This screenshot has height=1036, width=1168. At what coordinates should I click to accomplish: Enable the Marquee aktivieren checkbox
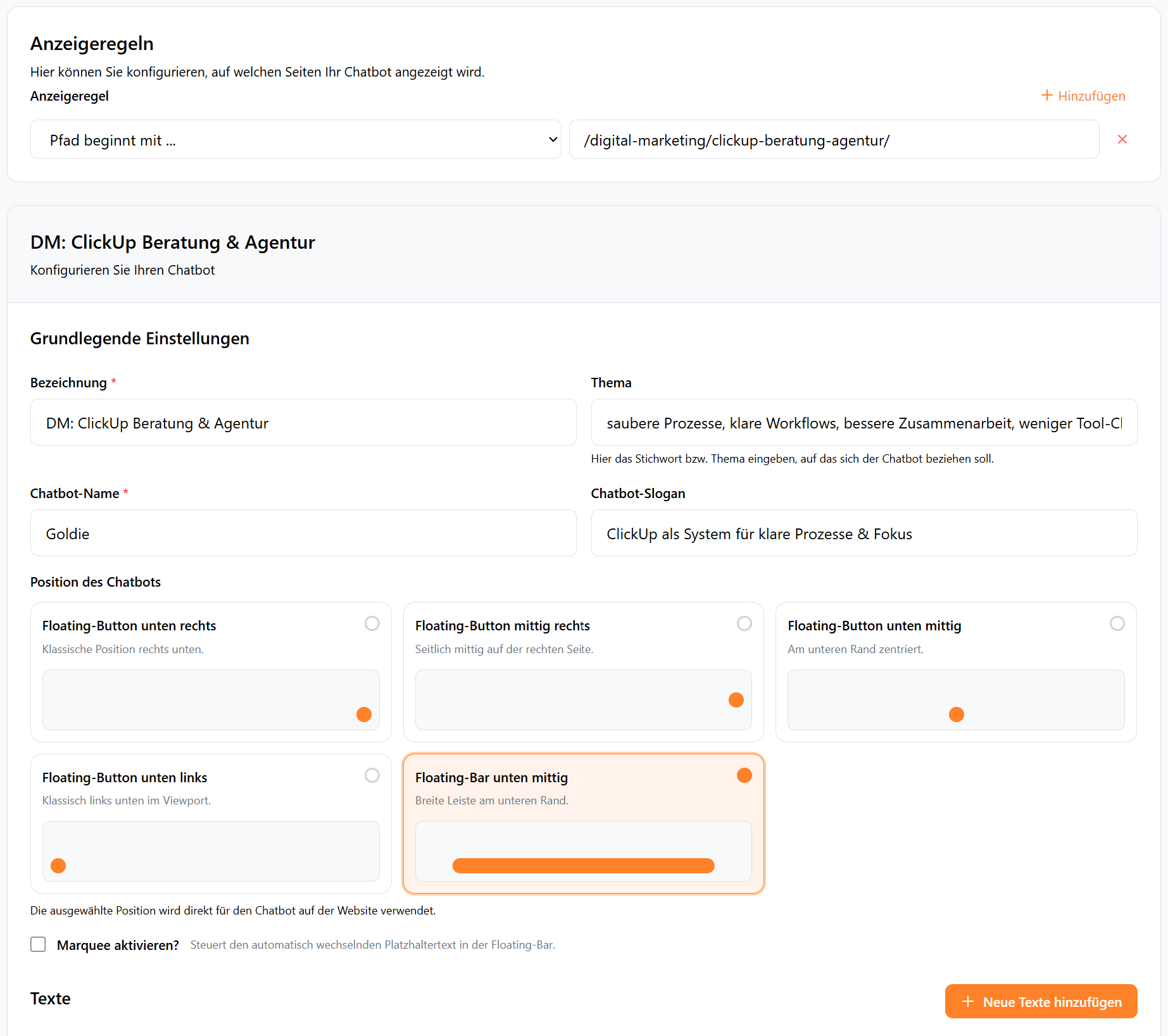pyautogui.click(x=38, y=944)
